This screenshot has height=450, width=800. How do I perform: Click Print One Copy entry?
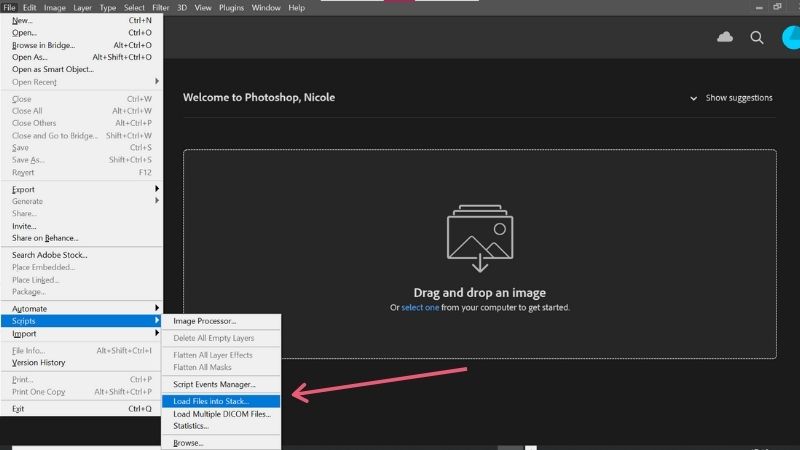[x=82, y=392]
